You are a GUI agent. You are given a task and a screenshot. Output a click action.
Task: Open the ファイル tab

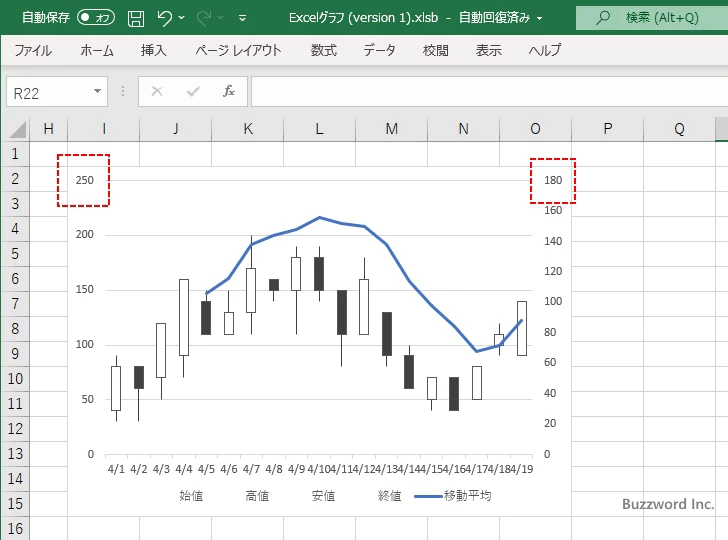[x=33, y=50]
